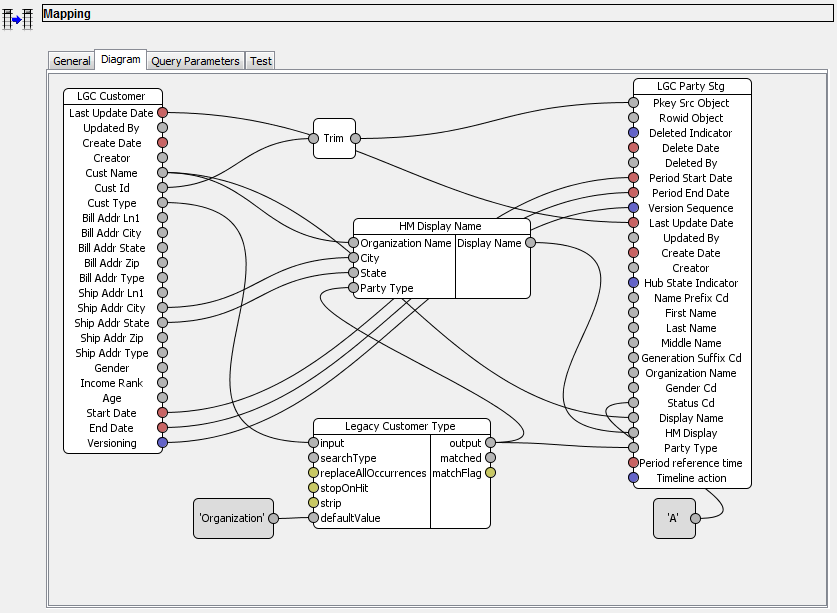Click the defaultValue port on Legacy Customer Type
The image size is (837, 613).
(x=312, y=518)
